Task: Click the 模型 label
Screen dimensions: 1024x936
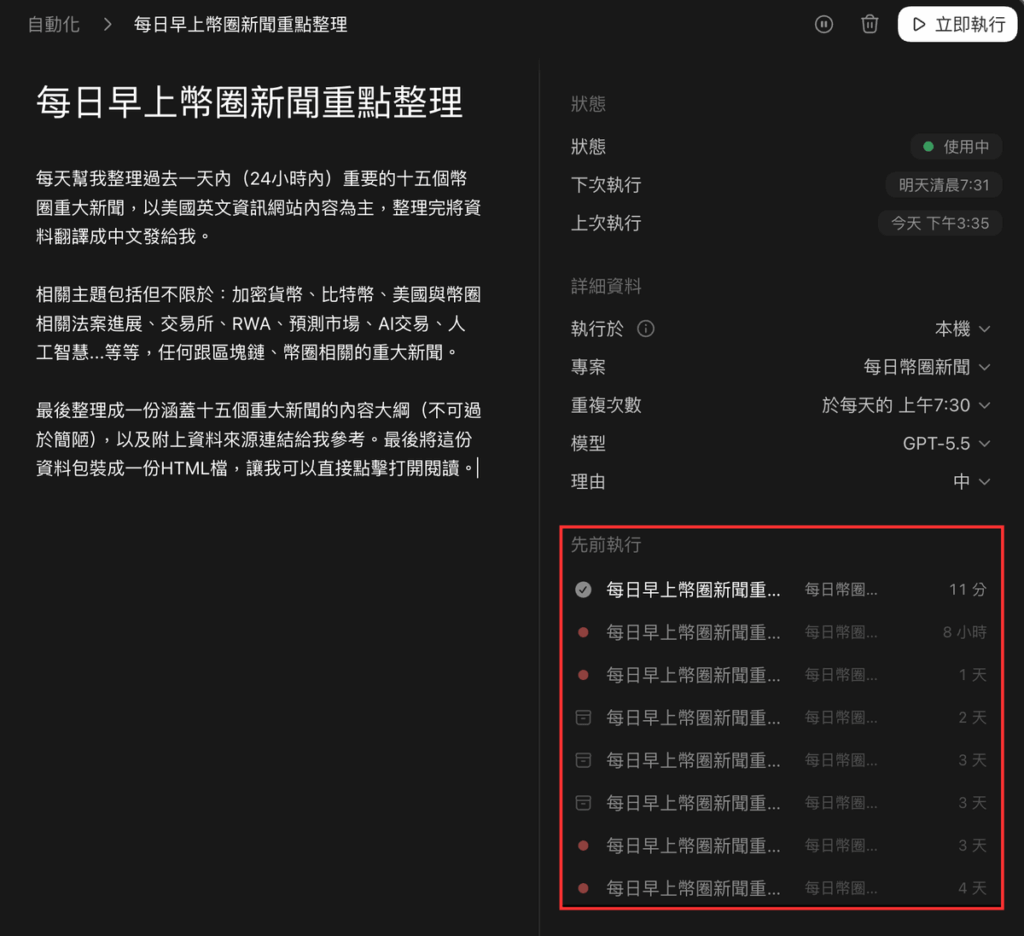Action: (588, 444)
